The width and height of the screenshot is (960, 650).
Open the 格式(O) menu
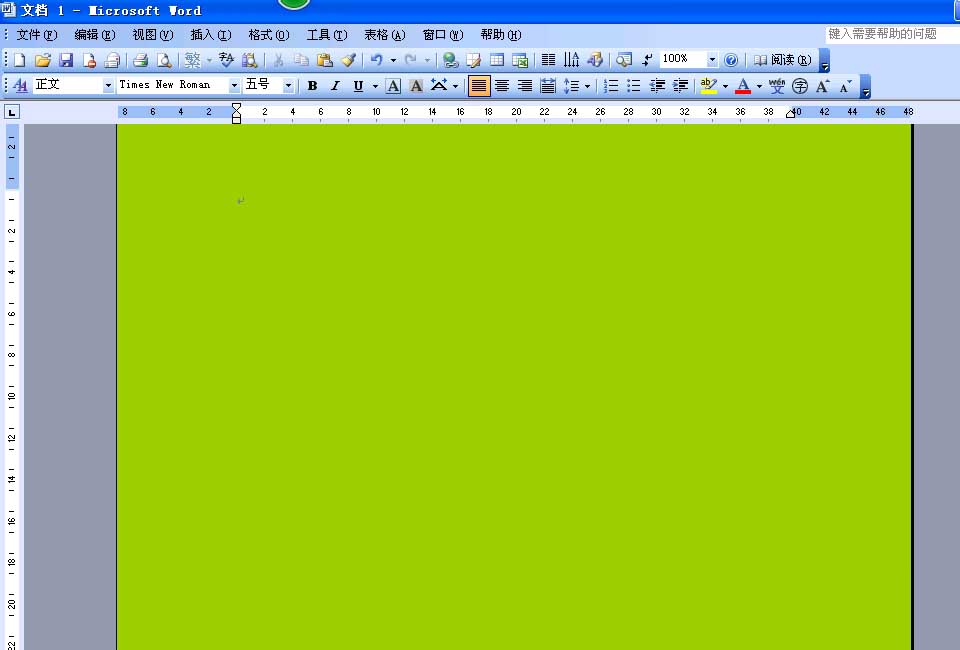[x=269, y=35]
